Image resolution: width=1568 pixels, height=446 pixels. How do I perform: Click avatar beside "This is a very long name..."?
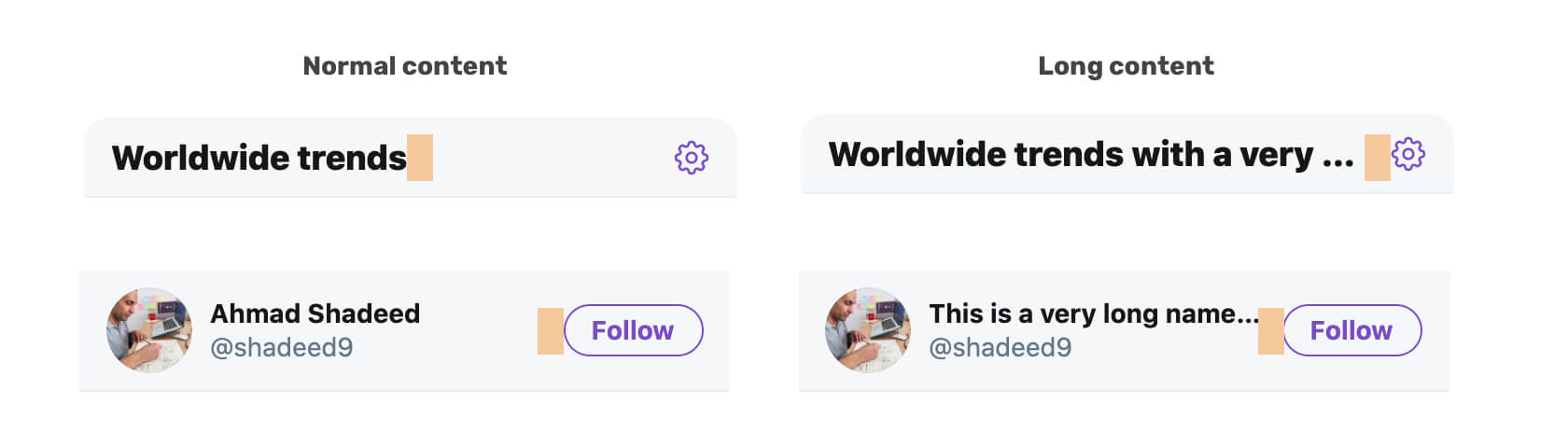pyautogui.click(x=868, y=330)
